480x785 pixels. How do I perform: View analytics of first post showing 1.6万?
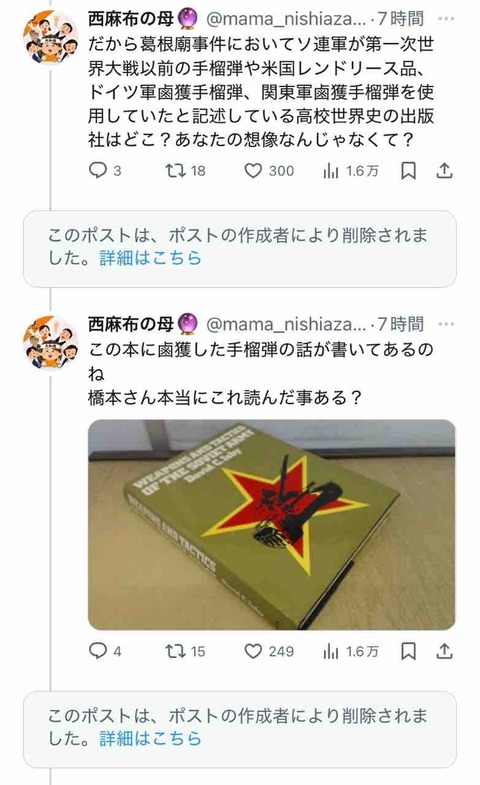pos(351,171)
